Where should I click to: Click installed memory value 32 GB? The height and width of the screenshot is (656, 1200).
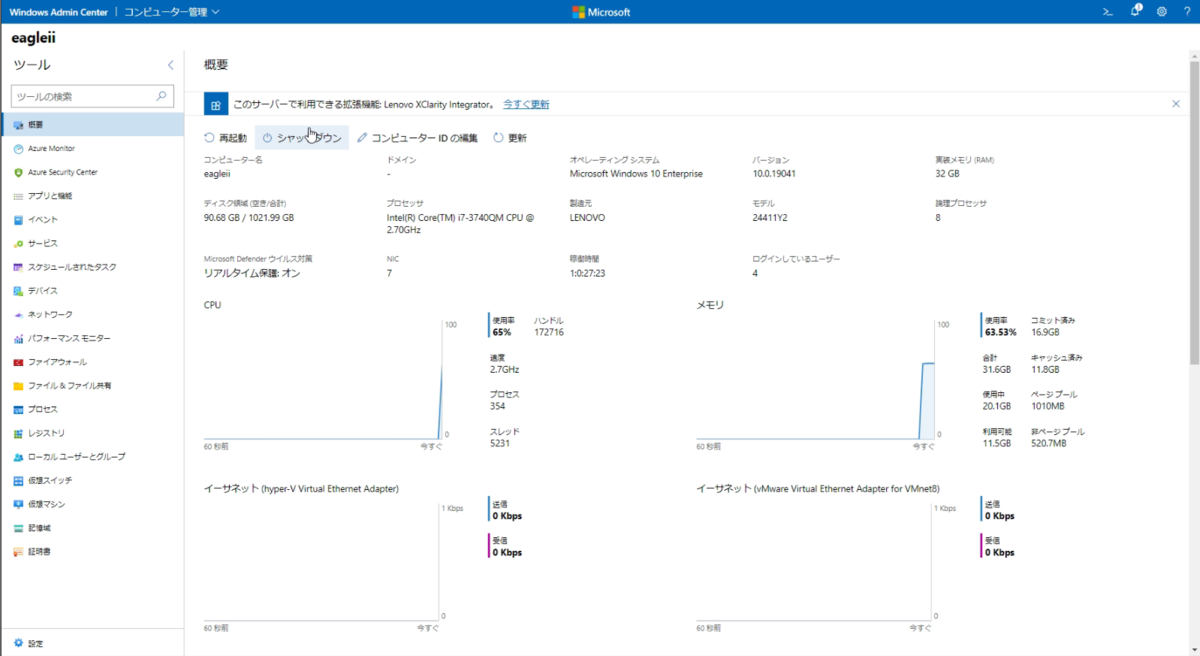[x=947, y=174]
